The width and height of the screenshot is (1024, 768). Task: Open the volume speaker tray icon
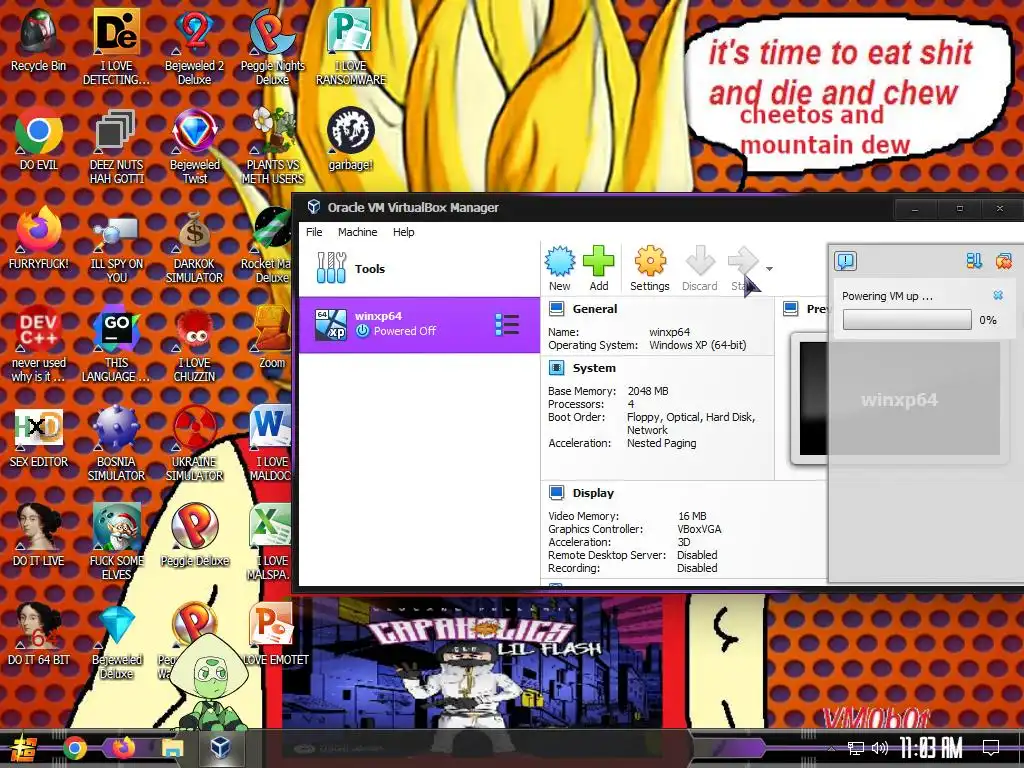[x=880, y=748]
